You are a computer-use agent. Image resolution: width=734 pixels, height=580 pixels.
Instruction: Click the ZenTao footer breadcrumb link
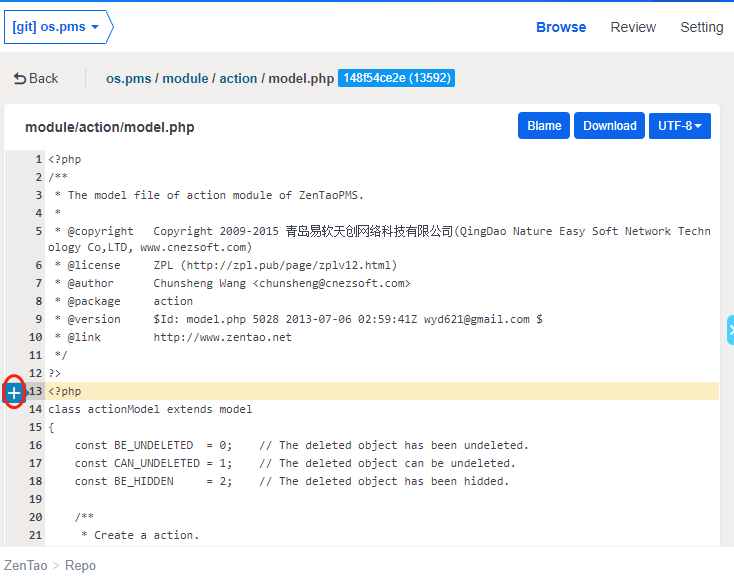pyautogui.click(x=25, y=565)
